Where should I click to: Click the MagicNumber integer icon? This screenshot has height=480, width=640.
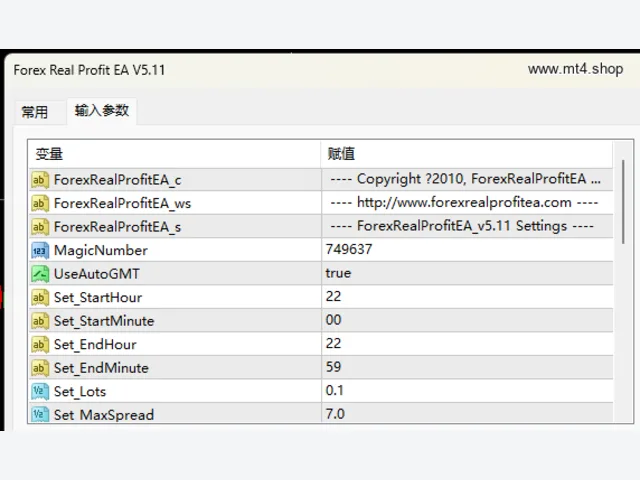[x=40, y=251]
